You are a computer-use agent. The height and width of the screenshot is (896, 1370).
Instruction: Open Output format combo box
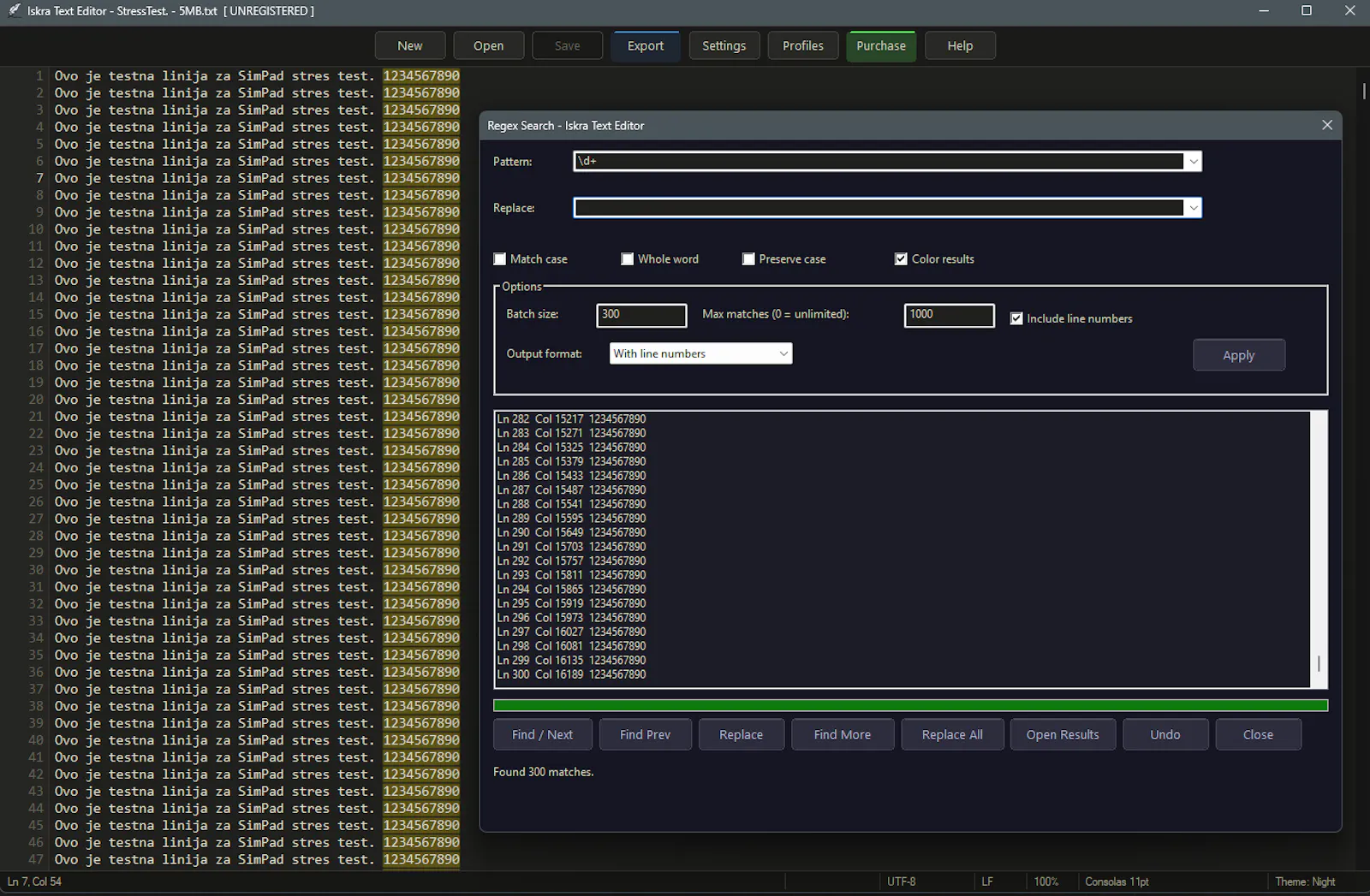tap(700, 353)
